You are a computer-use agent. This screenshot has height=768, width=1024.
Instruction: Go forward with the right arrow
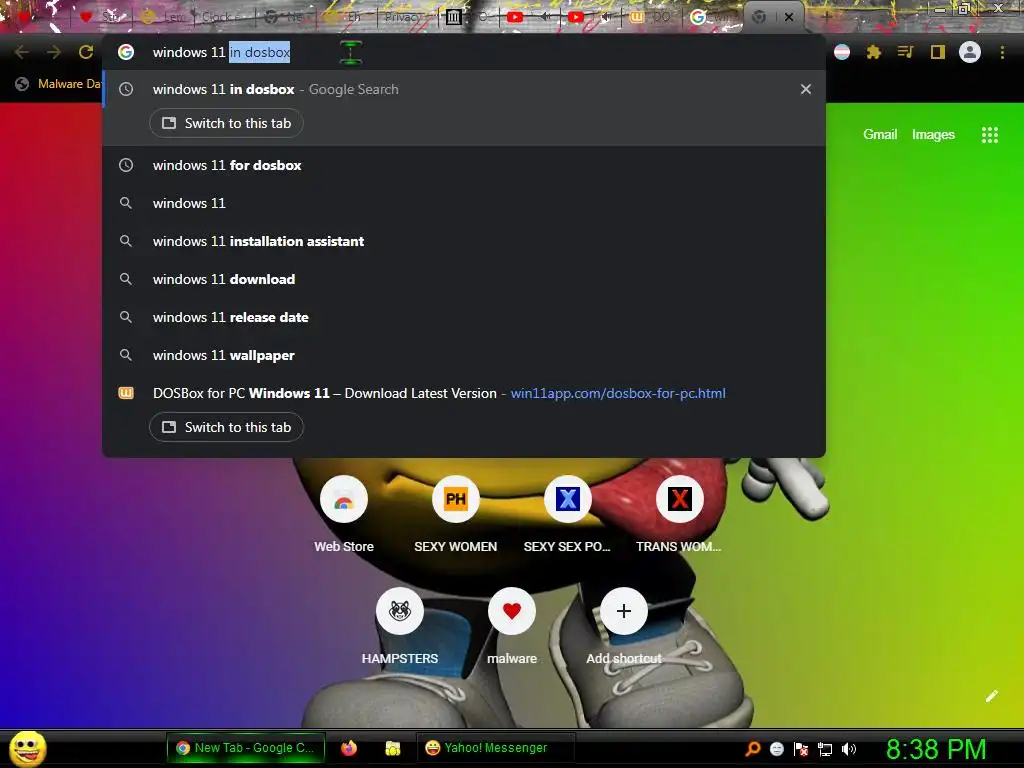coord(54,52)
